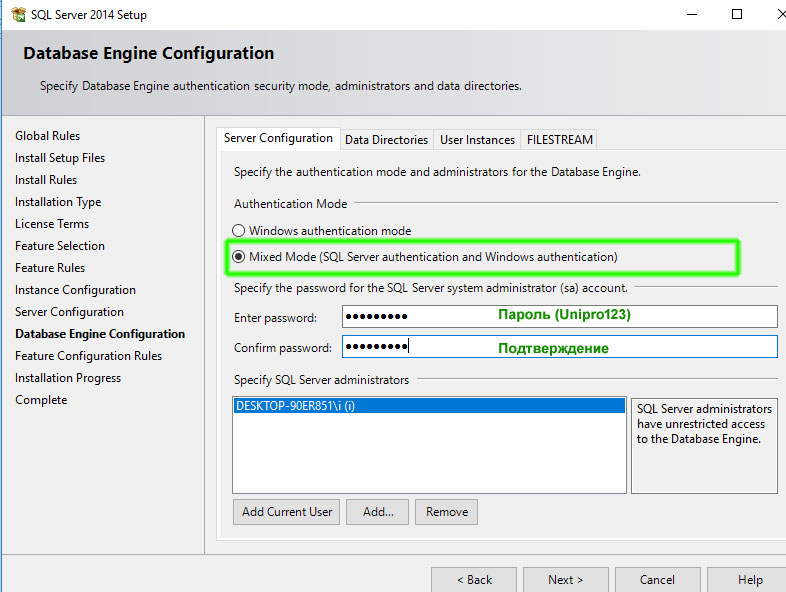
Task: Click the Add... button
Action: tap(377, 512)
